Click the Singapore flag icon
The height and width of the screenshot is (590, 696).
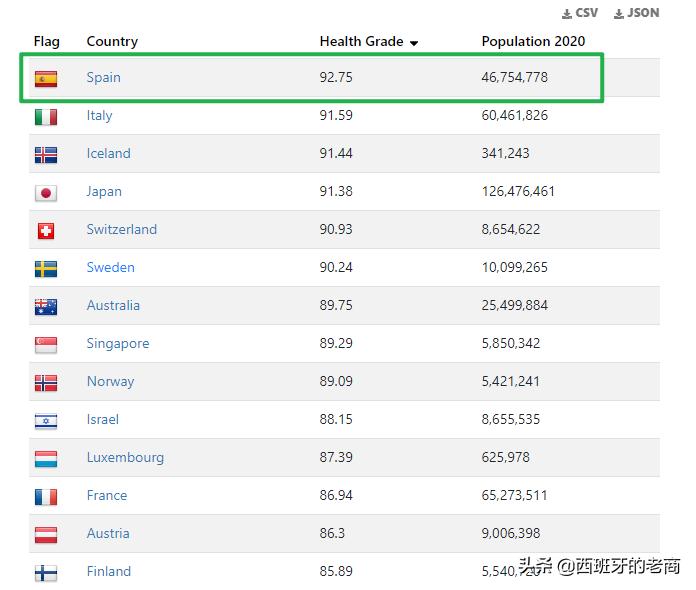pos(46,344)
